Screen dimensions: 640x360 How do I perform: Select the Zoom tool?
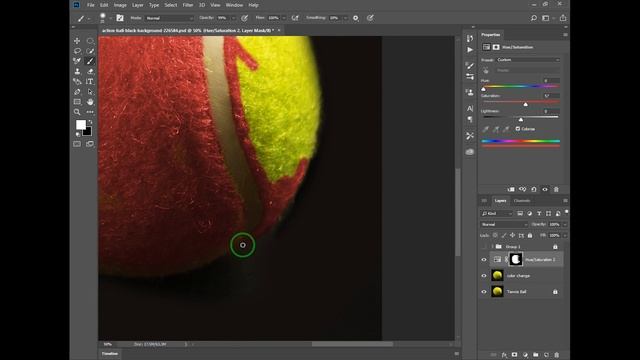[x=77, y=112]
